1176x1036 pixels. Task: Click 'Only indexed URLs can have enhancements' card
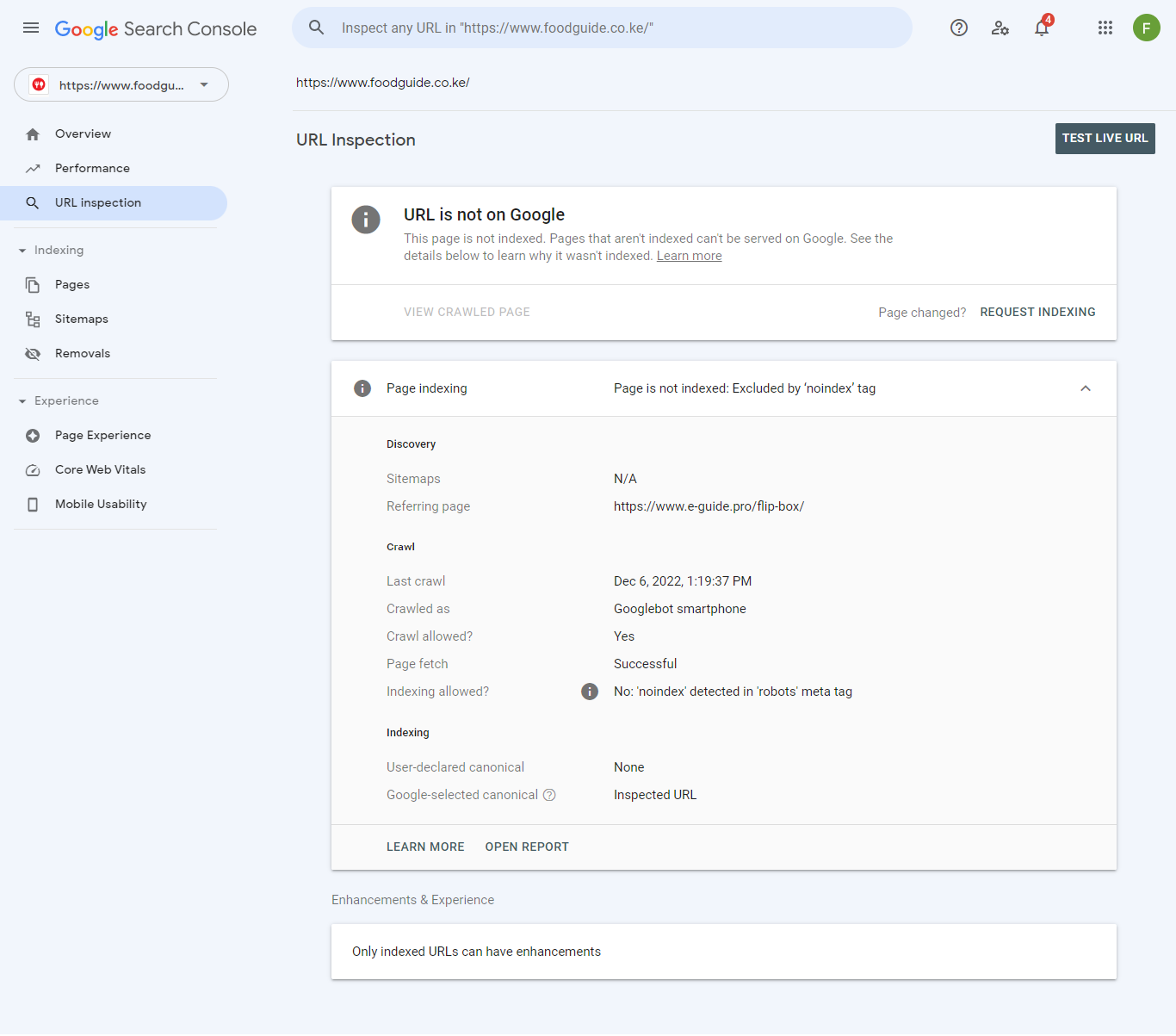[724, 952]
